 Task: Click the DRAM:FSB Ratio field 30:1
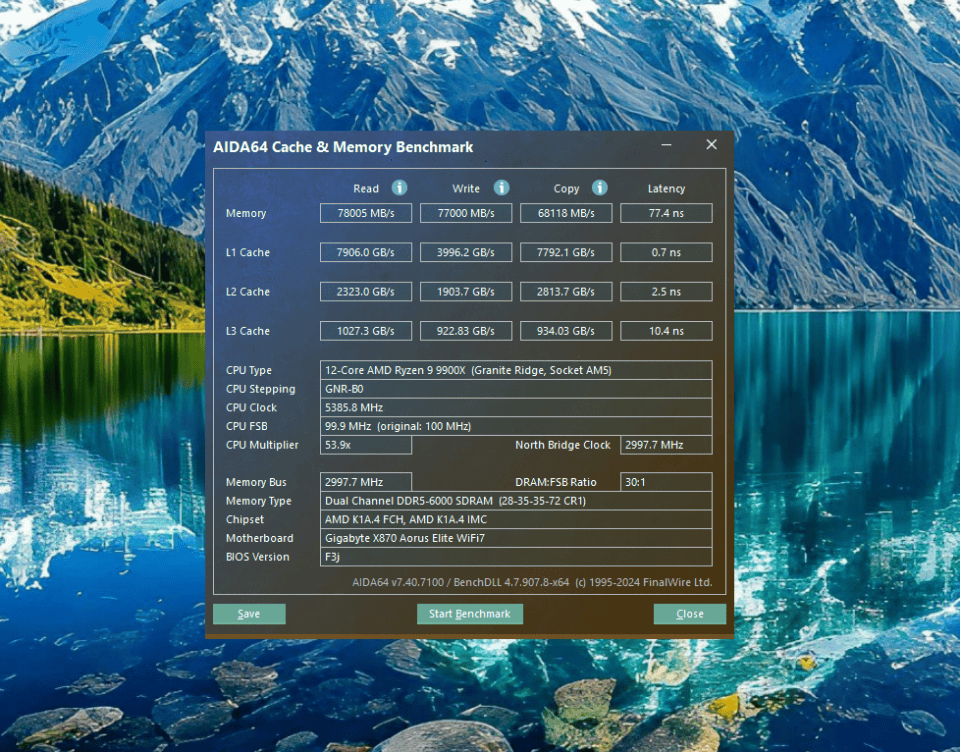666,482
